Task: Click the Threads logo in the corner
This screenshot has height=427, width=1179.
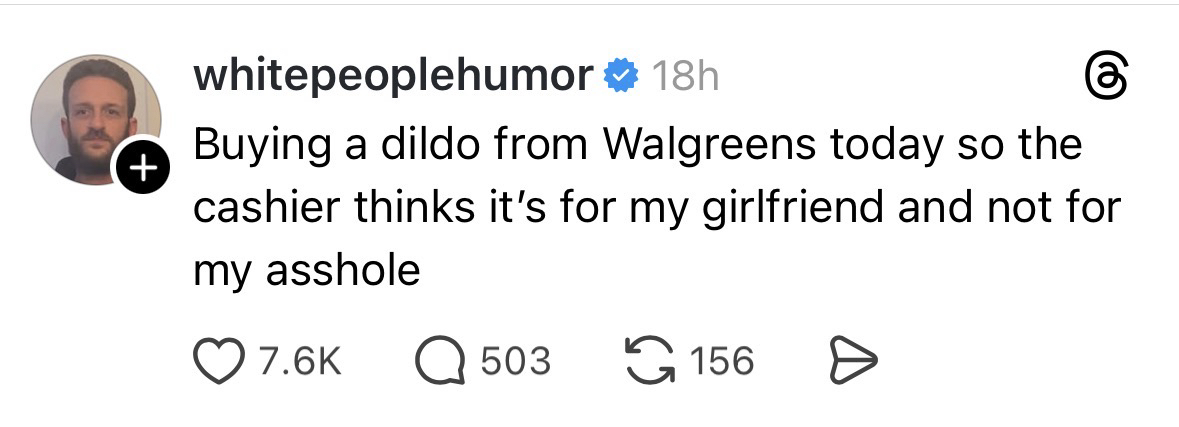Action: 1107,78
